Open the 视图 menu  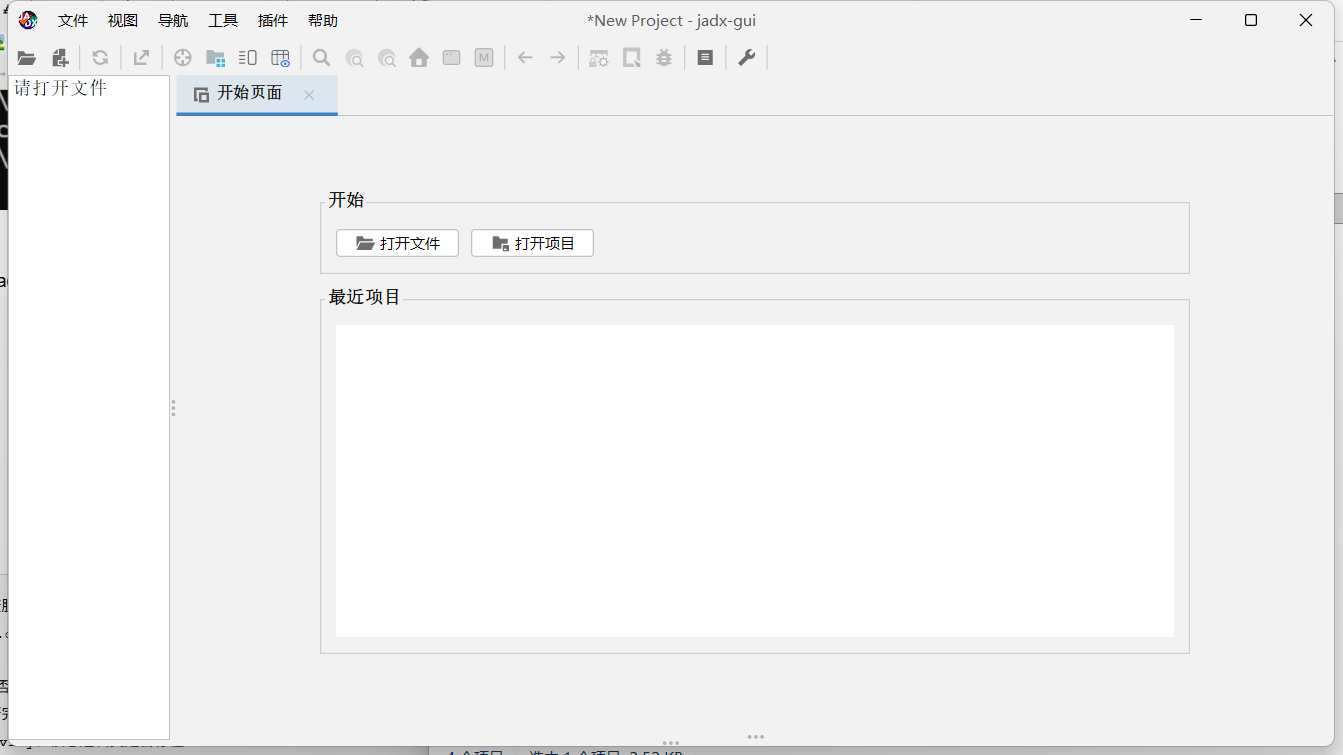[x=123, y=21]
